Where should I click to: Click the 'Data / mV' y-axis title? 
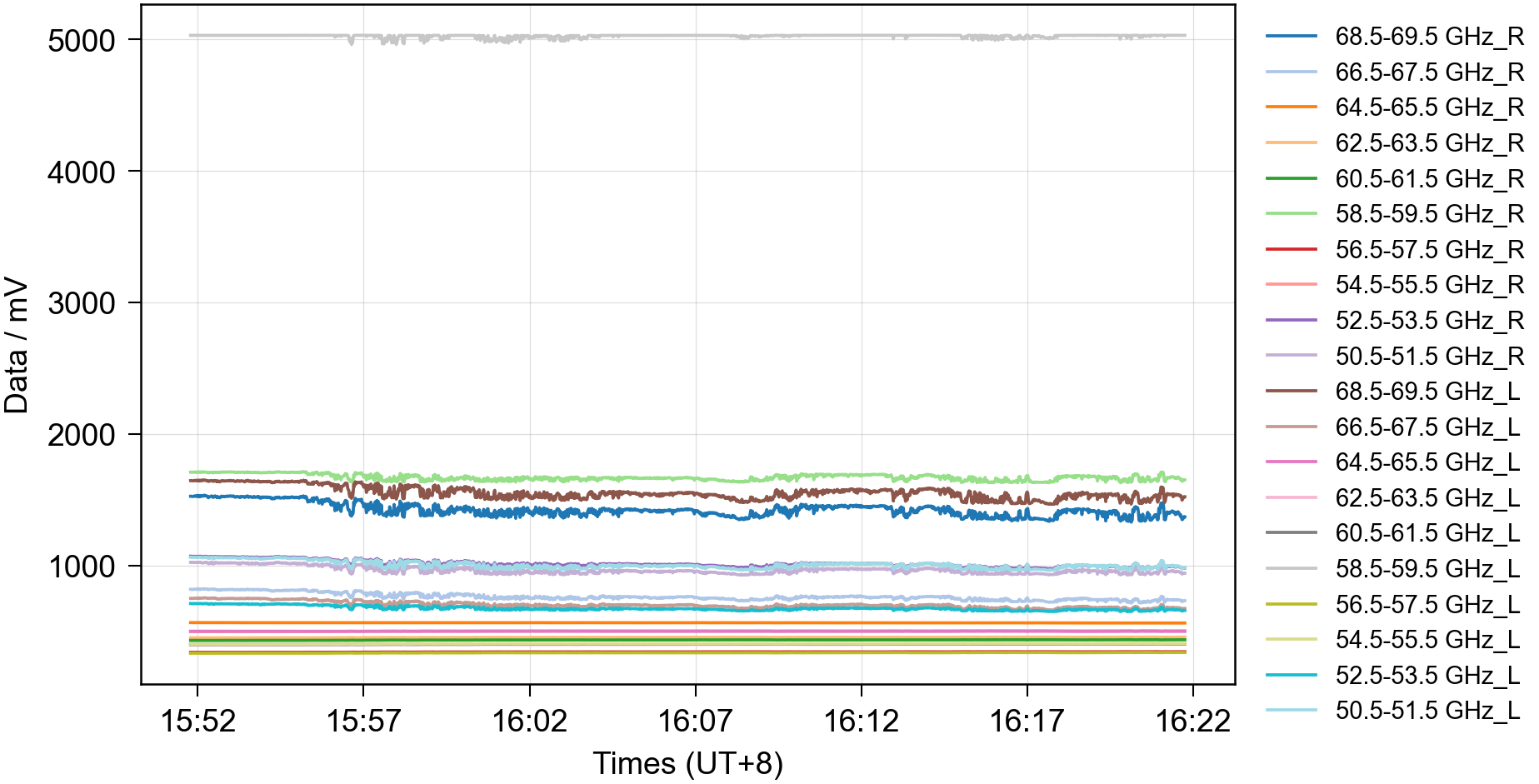[17, 346]
